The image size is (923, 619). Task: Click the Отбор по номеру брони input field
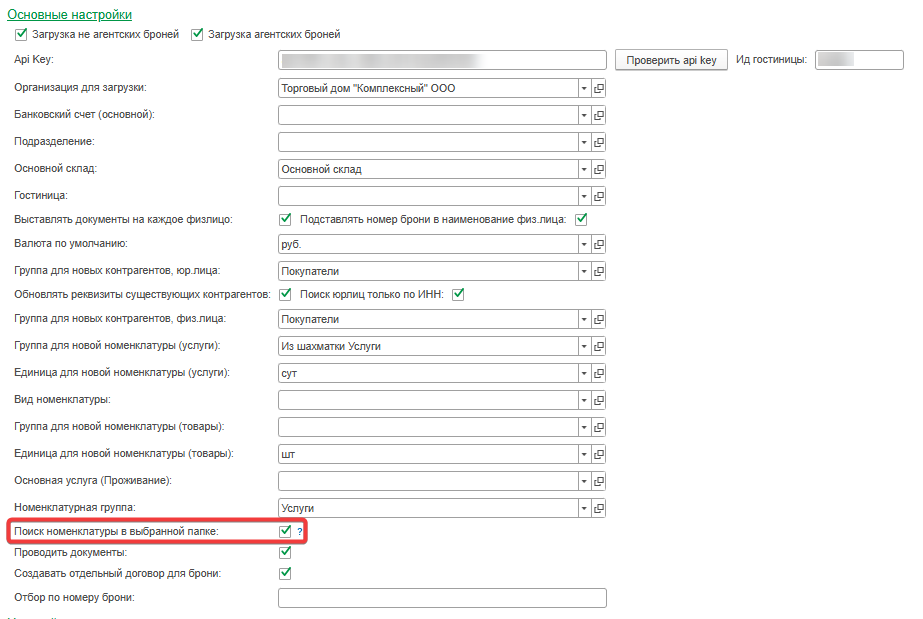tap(442, 598)
